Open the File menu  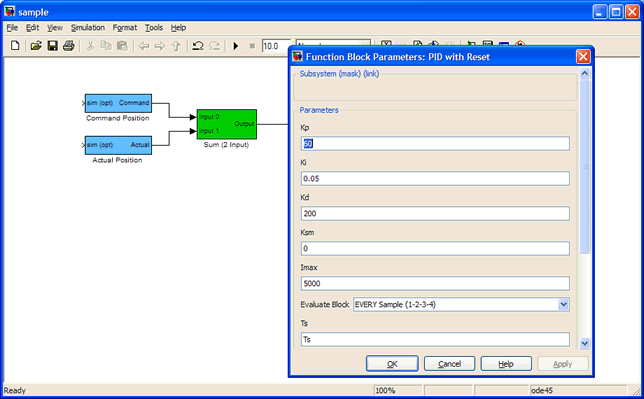(12, 28)
